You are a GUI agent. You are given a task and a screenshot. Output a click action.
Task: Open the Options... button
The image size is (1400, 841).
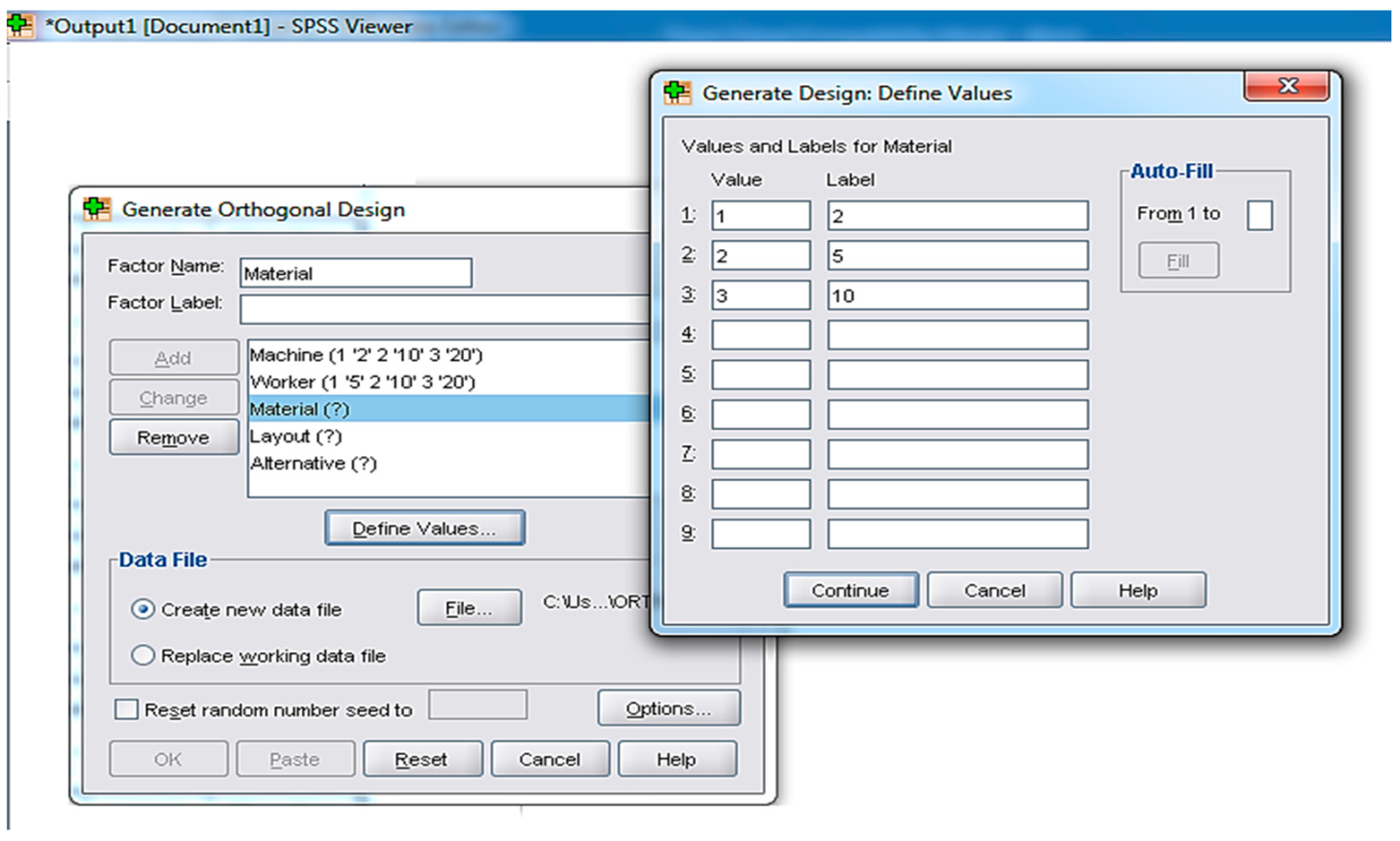[x=668, y=708]
